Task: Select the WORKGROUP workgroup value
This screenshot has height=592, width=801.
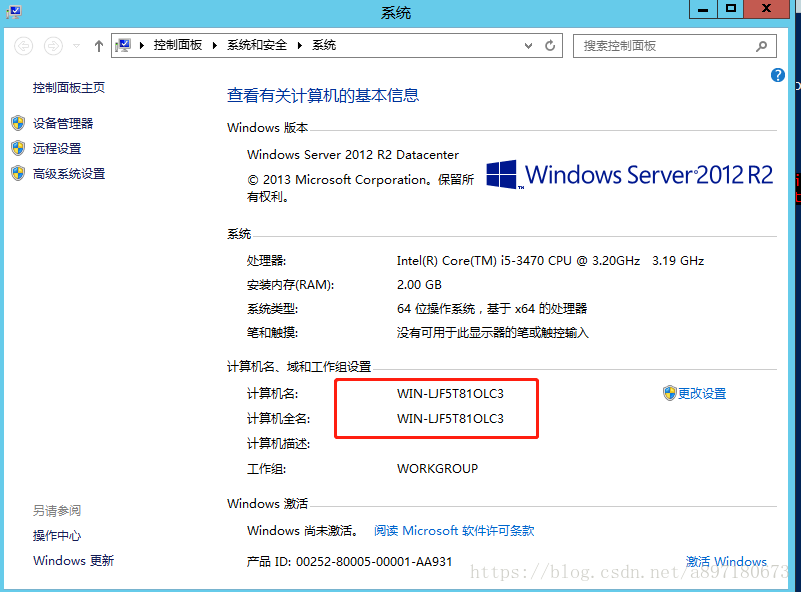Action: pos(437,469)
